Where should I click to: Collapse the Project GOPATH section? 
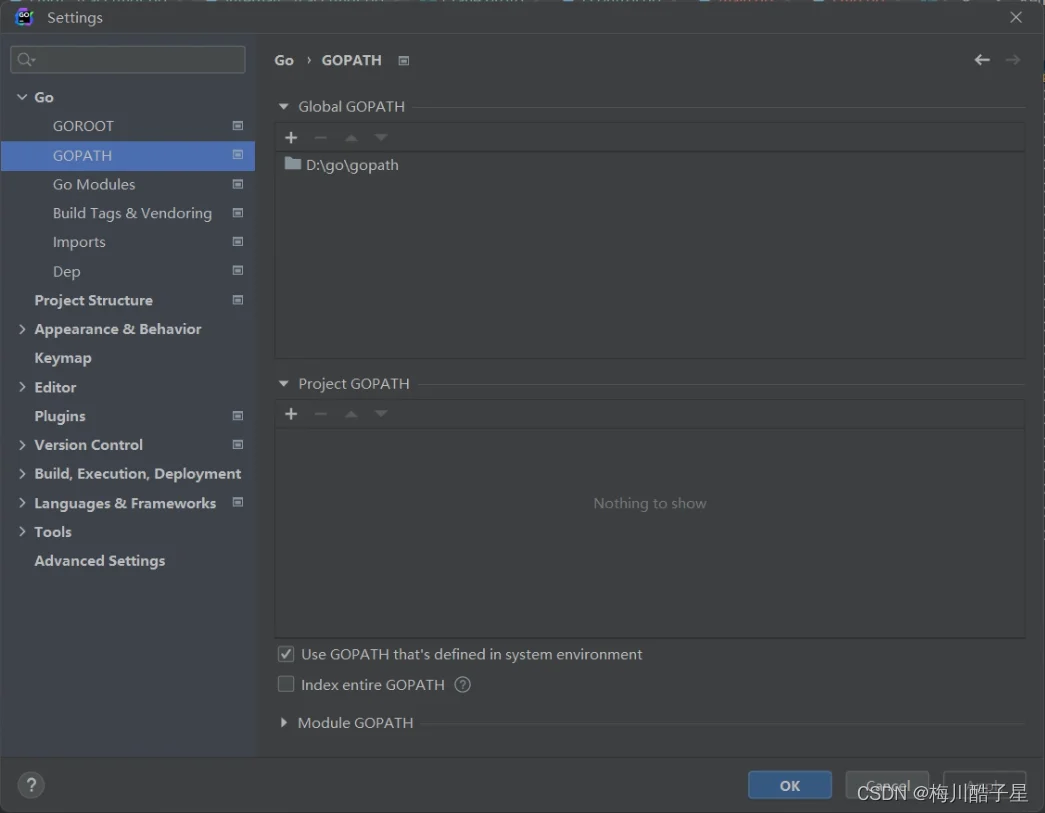(284, 384)
